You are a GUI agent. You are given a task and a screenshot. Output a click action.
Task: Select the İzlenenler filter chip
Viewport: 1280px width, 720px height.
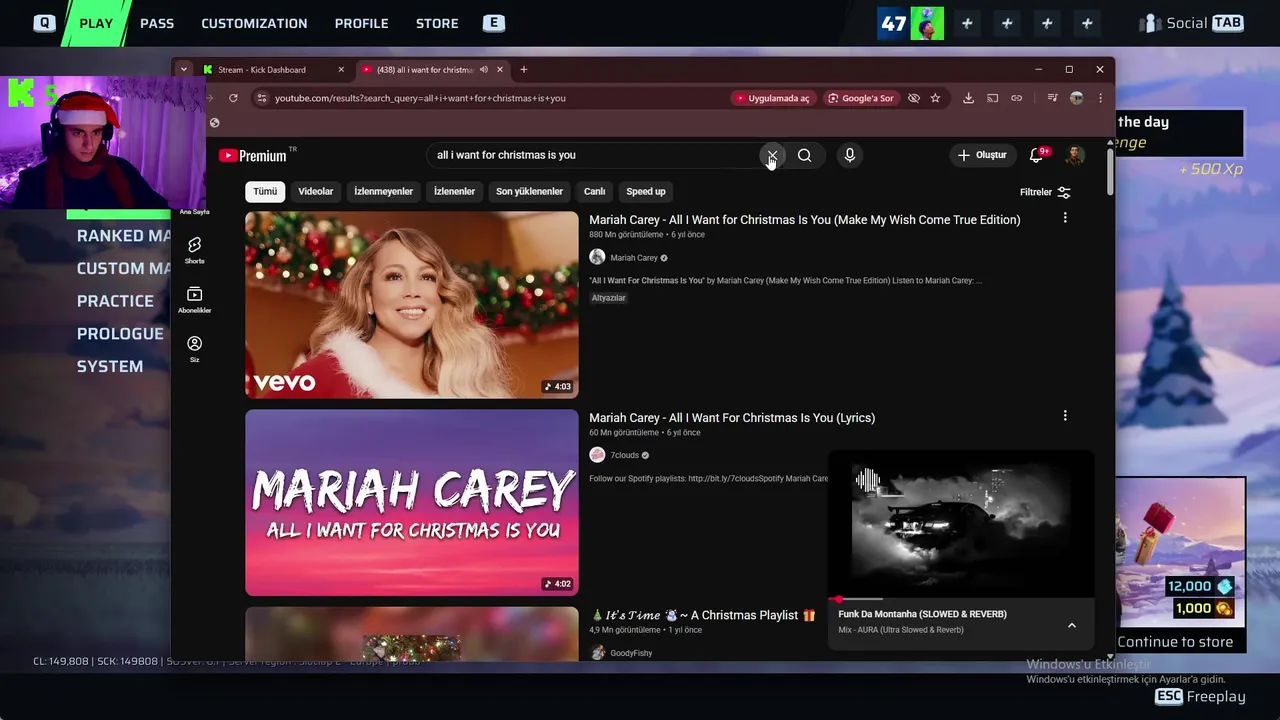coord(454,191)
